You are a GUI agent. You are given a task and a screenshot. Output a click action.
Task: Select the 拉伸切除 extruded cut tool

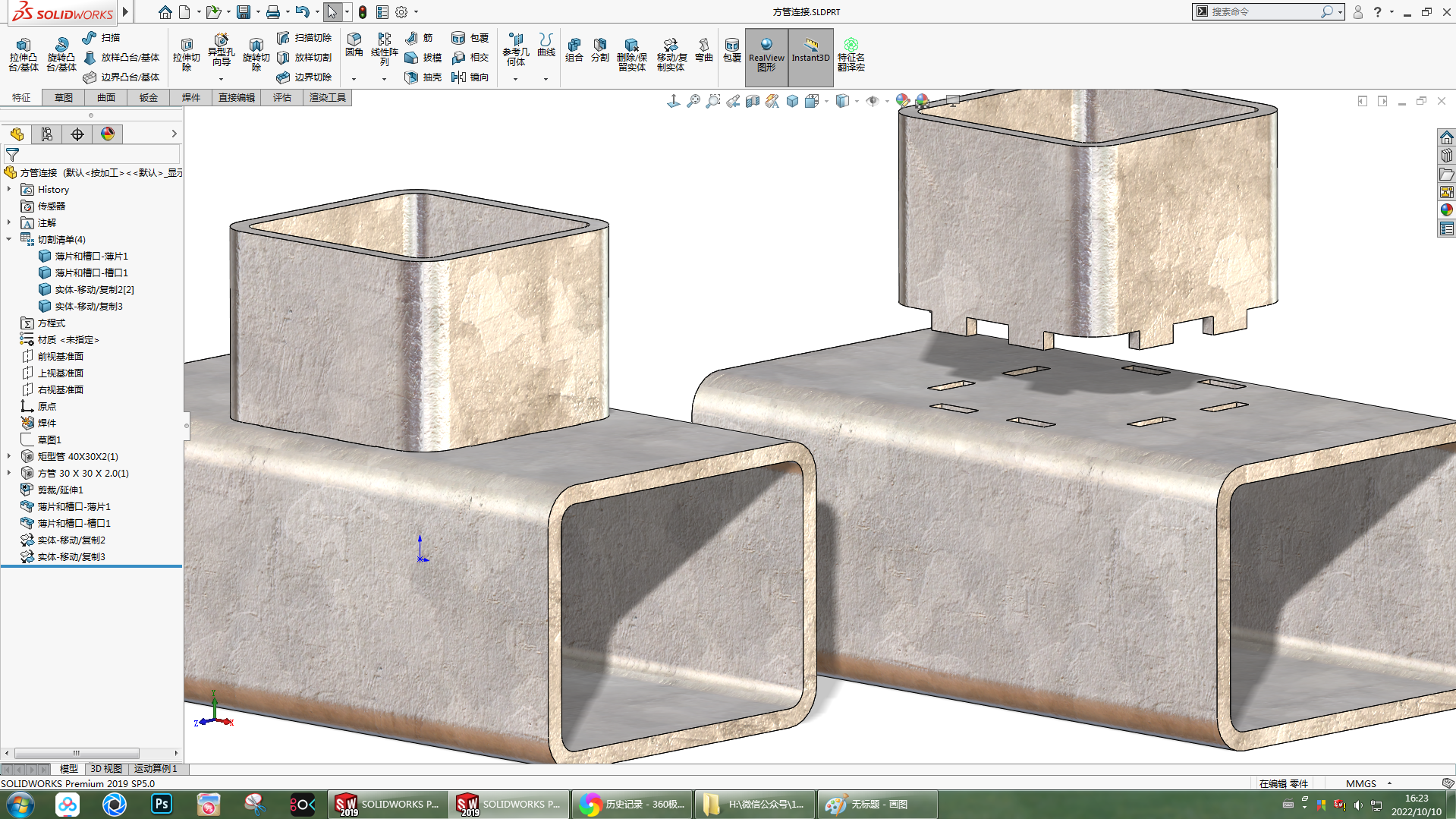(x=186, y=54)
